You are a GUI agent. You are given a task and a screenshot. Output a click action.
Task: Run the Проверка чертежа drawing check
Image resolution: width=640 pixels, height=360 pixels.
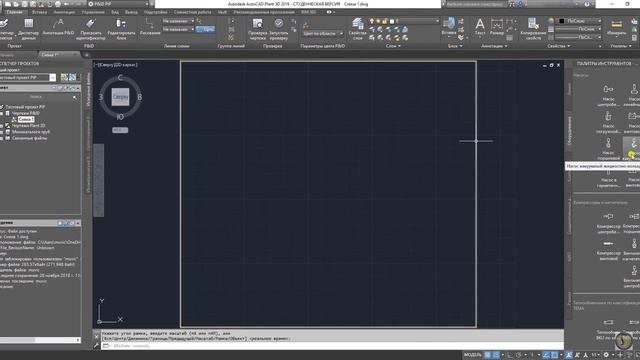[x=258, y=29]
